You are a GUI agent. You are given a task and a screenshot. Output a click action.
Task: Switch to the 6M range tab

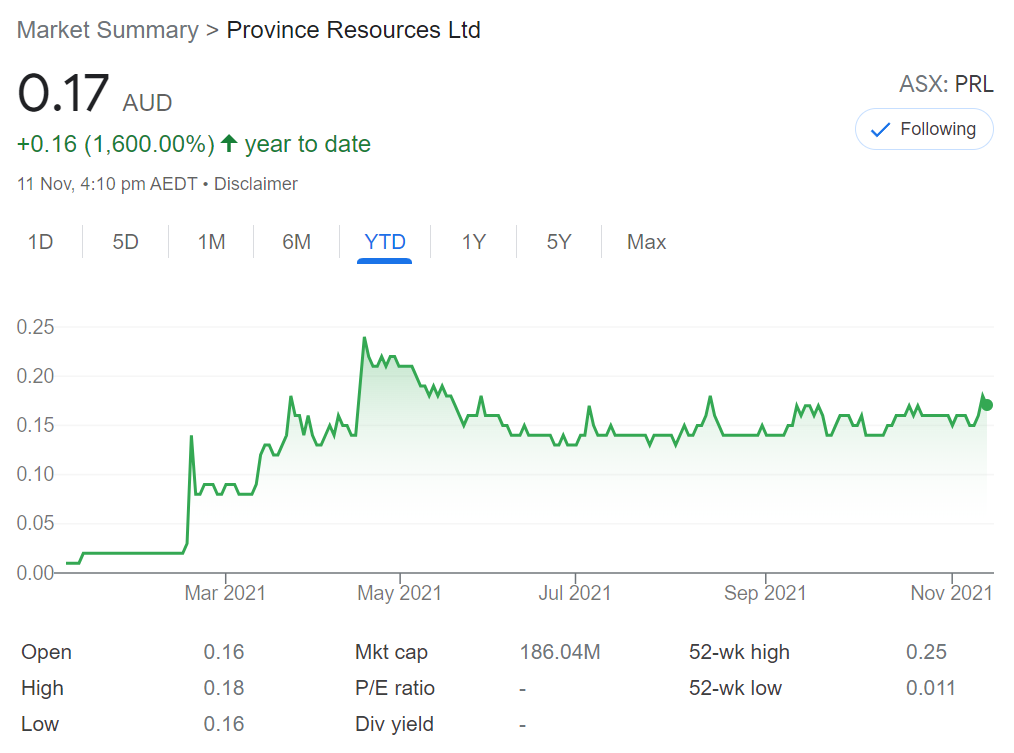point(297,242)
